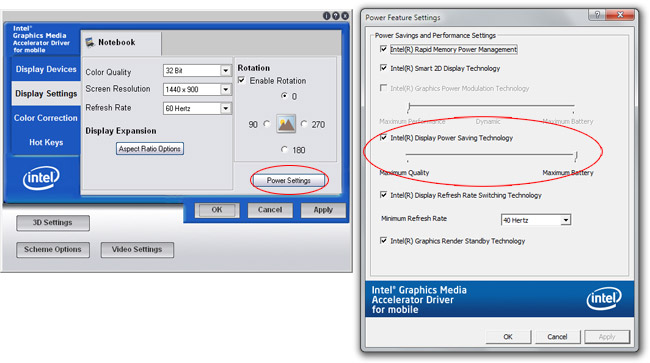Click Cancel in Power Feature Settings dialog
Viewport: 650px width, 363px height.
tap(557, 336)
